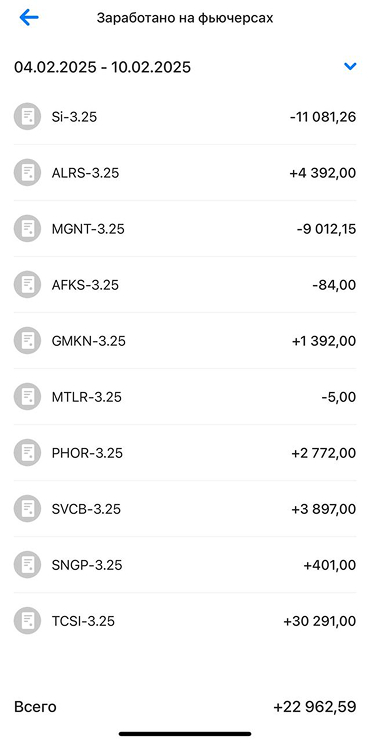Tap the SVCB-3.25 document icon
Viewport: 370px width, 743px height.
pos(27,509)
